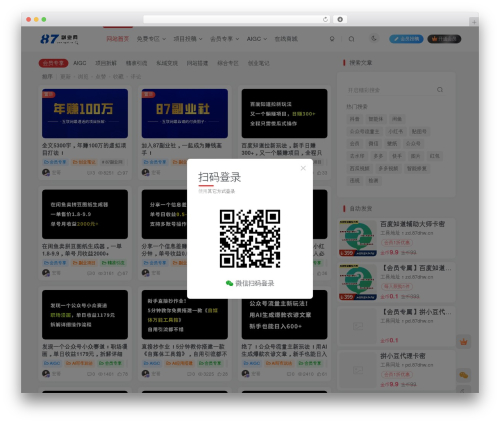The height and width of the screenshot is (423, 500).
Task: Click the QR code image in login popup
Action: pyautogui.click(x=250, y=239)
